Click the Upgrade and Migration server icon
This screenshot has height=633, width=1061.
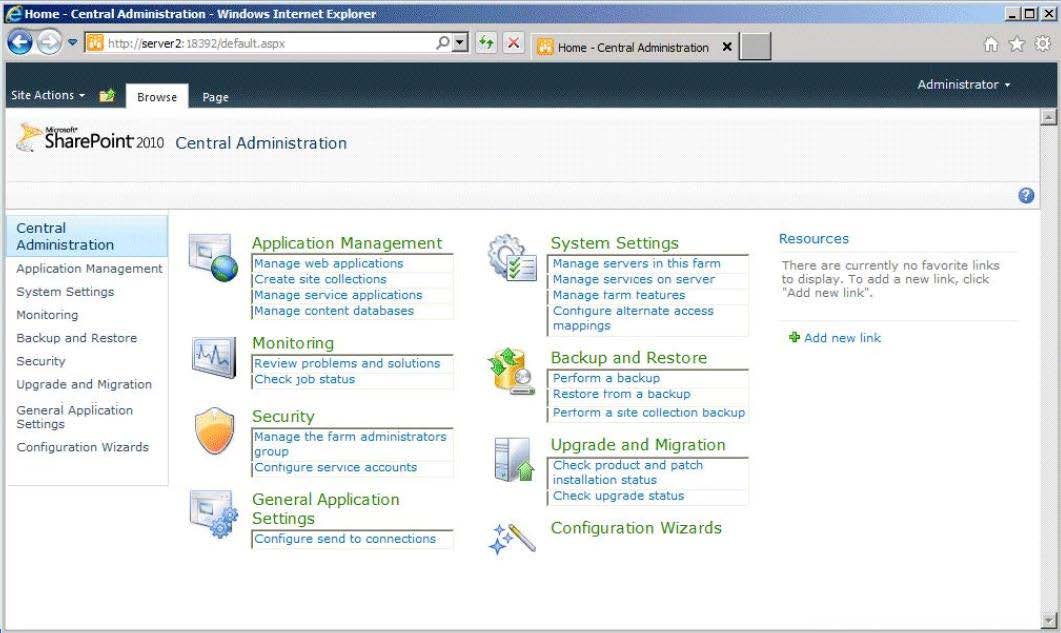(x=514, y=460)
